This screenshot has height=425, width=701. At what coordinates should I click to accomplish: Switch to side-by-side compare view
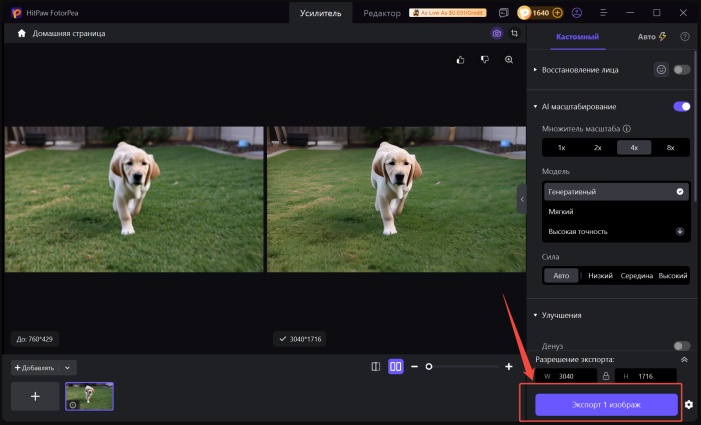tap(396, 367)
